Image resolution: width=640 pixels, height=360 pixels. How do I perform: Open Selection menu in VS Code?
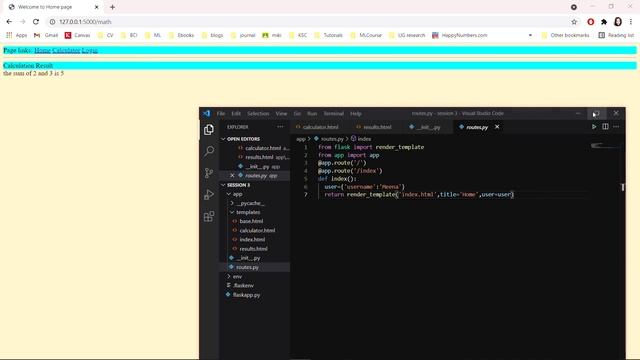pos(258,113)
